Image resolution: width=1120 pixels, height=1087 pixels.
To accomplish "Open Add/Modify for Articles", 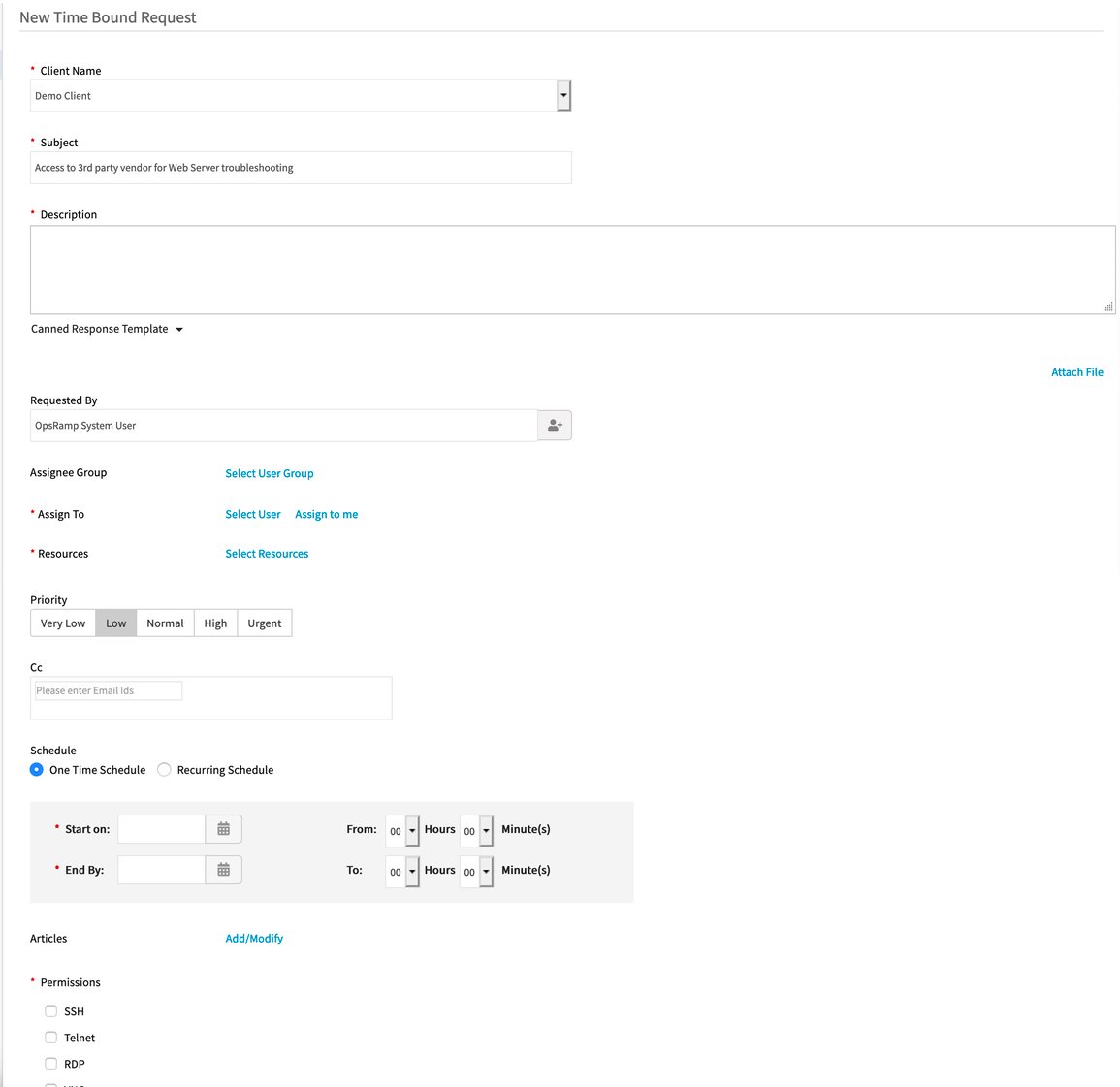I will pyautogui.click(x=254, y=938).
